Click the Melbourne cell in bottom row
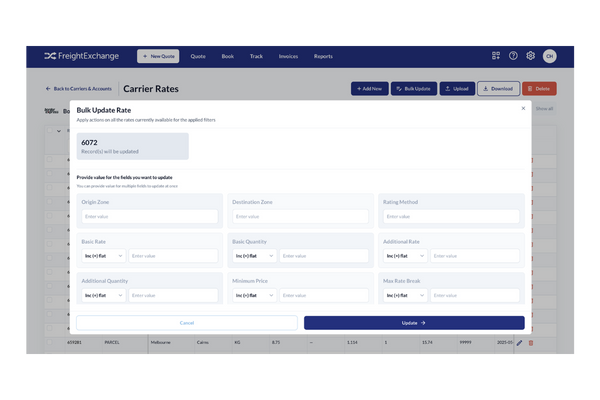The width and height of the screenshot is (600, 400). tap(160, 342)
